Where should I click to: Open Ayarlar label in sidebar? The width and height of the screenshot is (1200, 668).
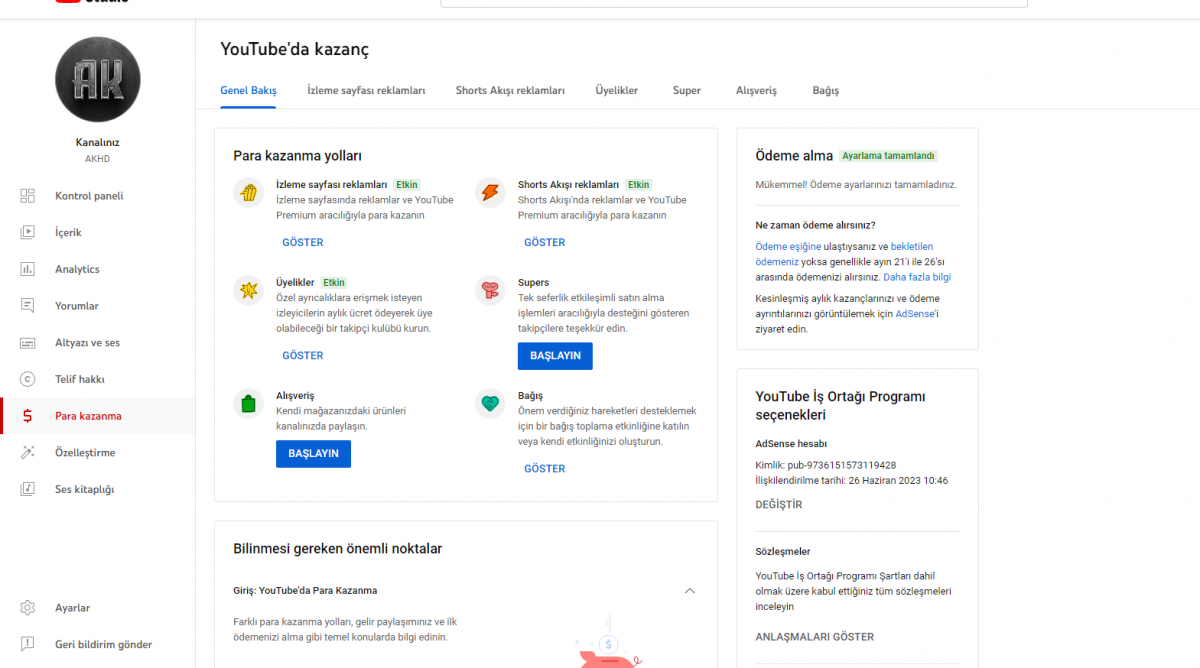pyautogui.click(x=72, y=608)
